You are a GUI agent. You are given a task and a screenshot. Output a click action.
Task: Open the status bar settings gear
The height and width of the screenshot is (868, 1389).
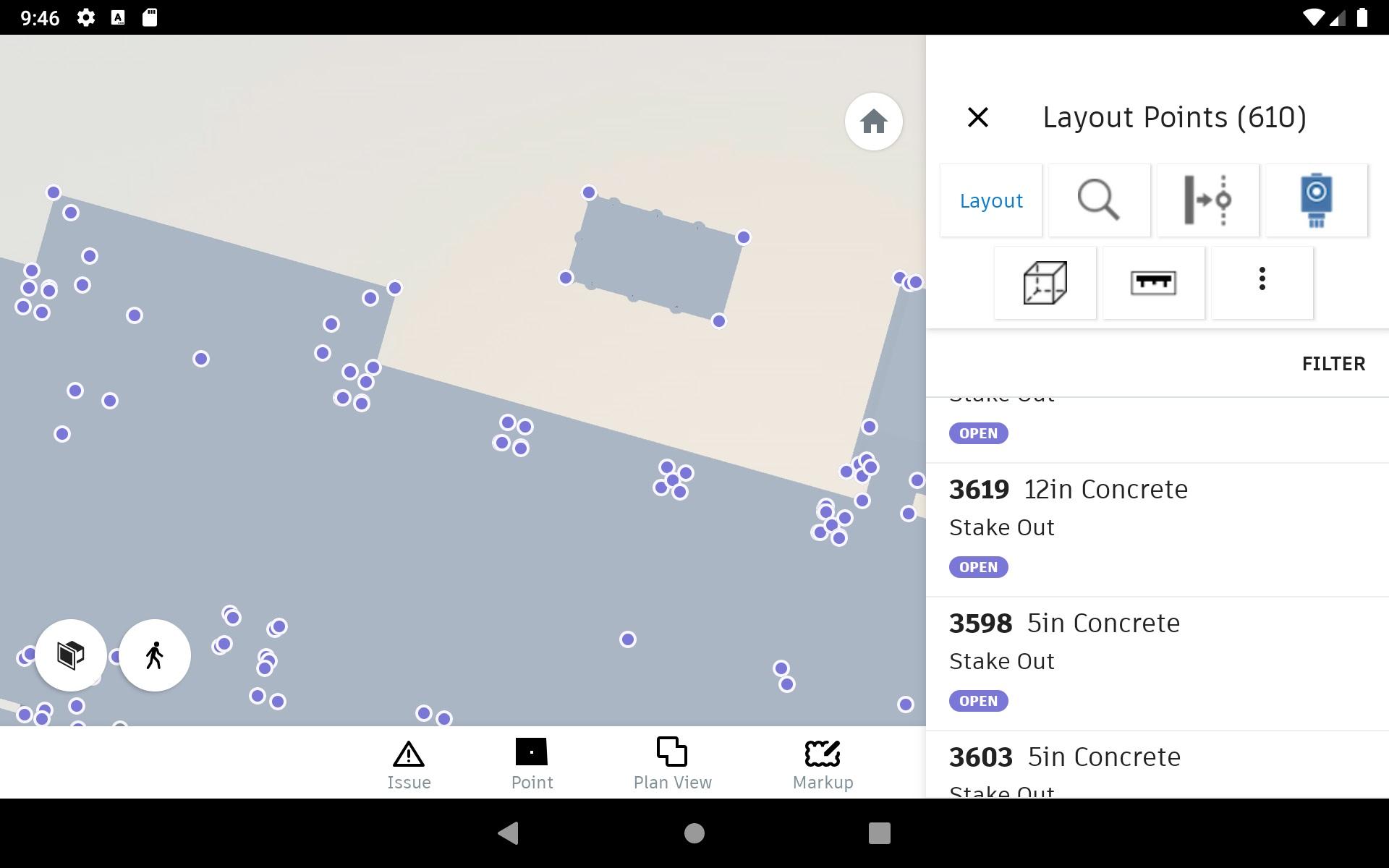[x=85, y=17]
